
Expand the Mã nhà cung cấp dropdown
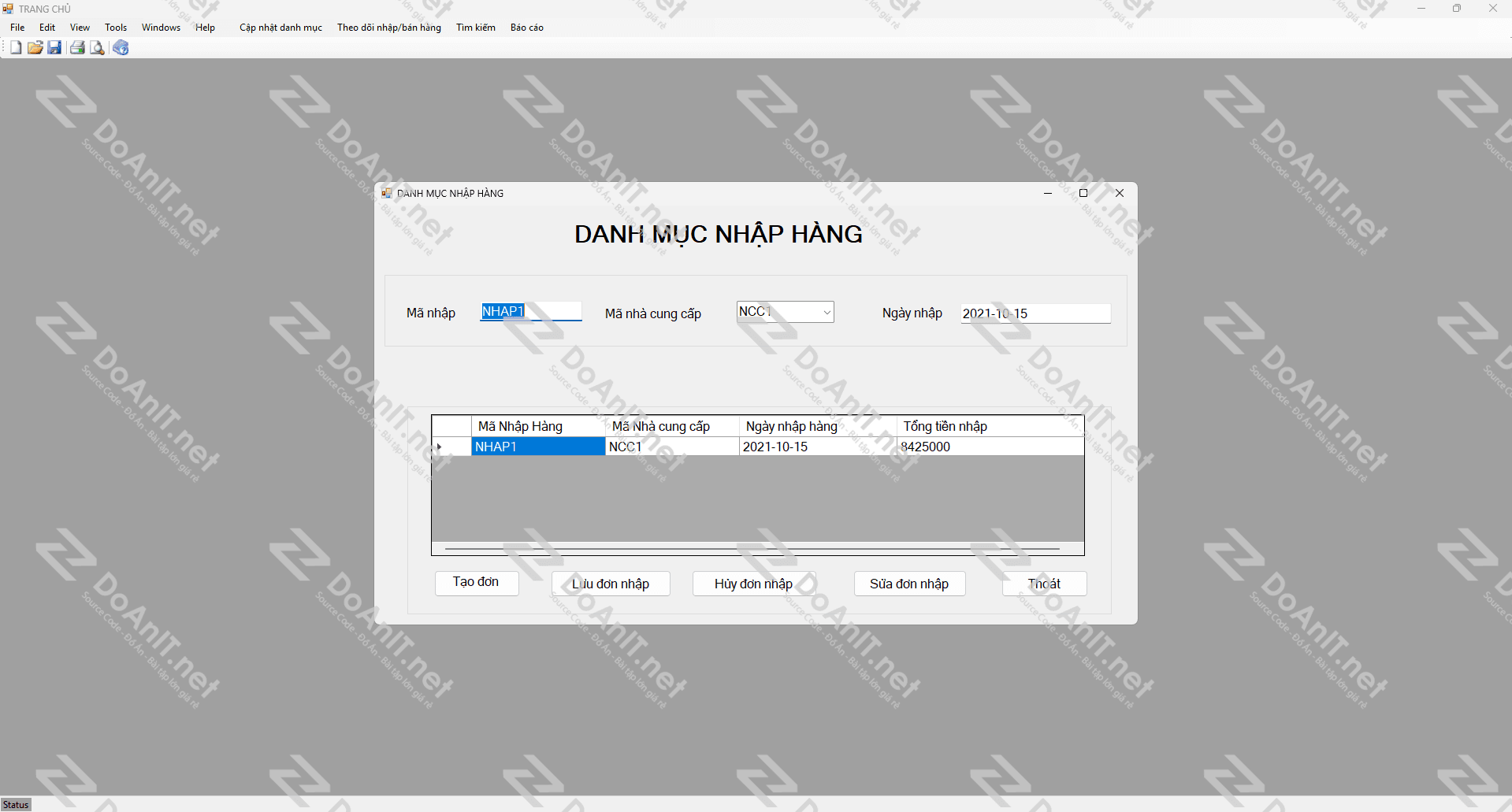point(827,312)
